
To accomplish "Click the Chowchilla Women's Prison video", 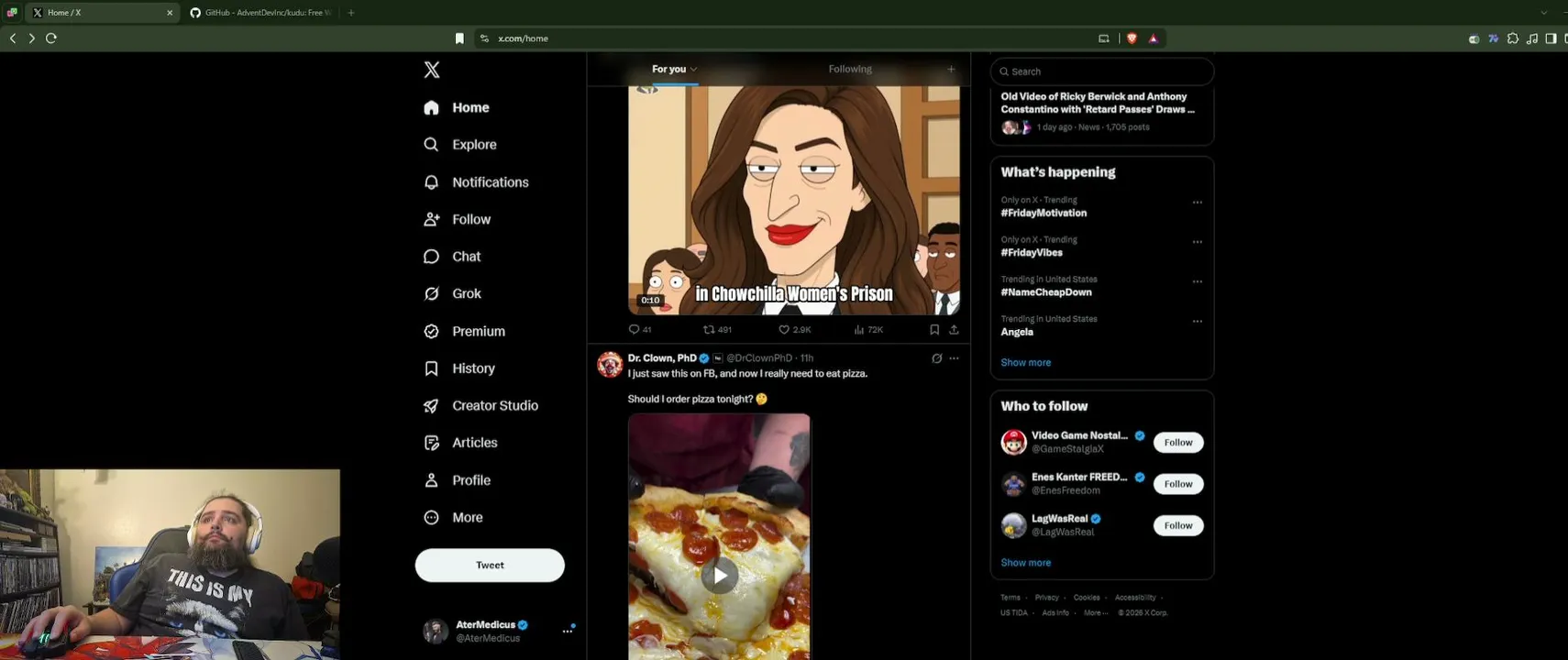I will [794, 201].
